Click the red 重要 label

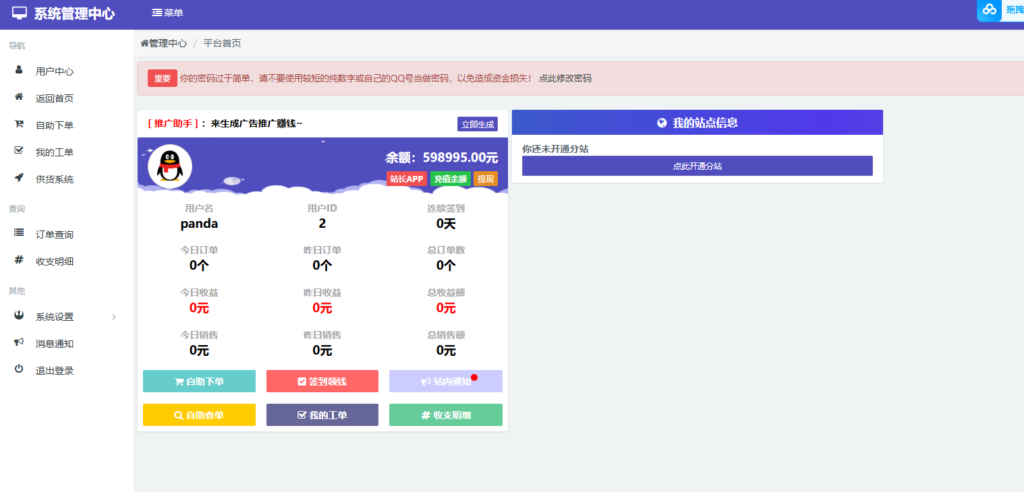tap(162, 78)
